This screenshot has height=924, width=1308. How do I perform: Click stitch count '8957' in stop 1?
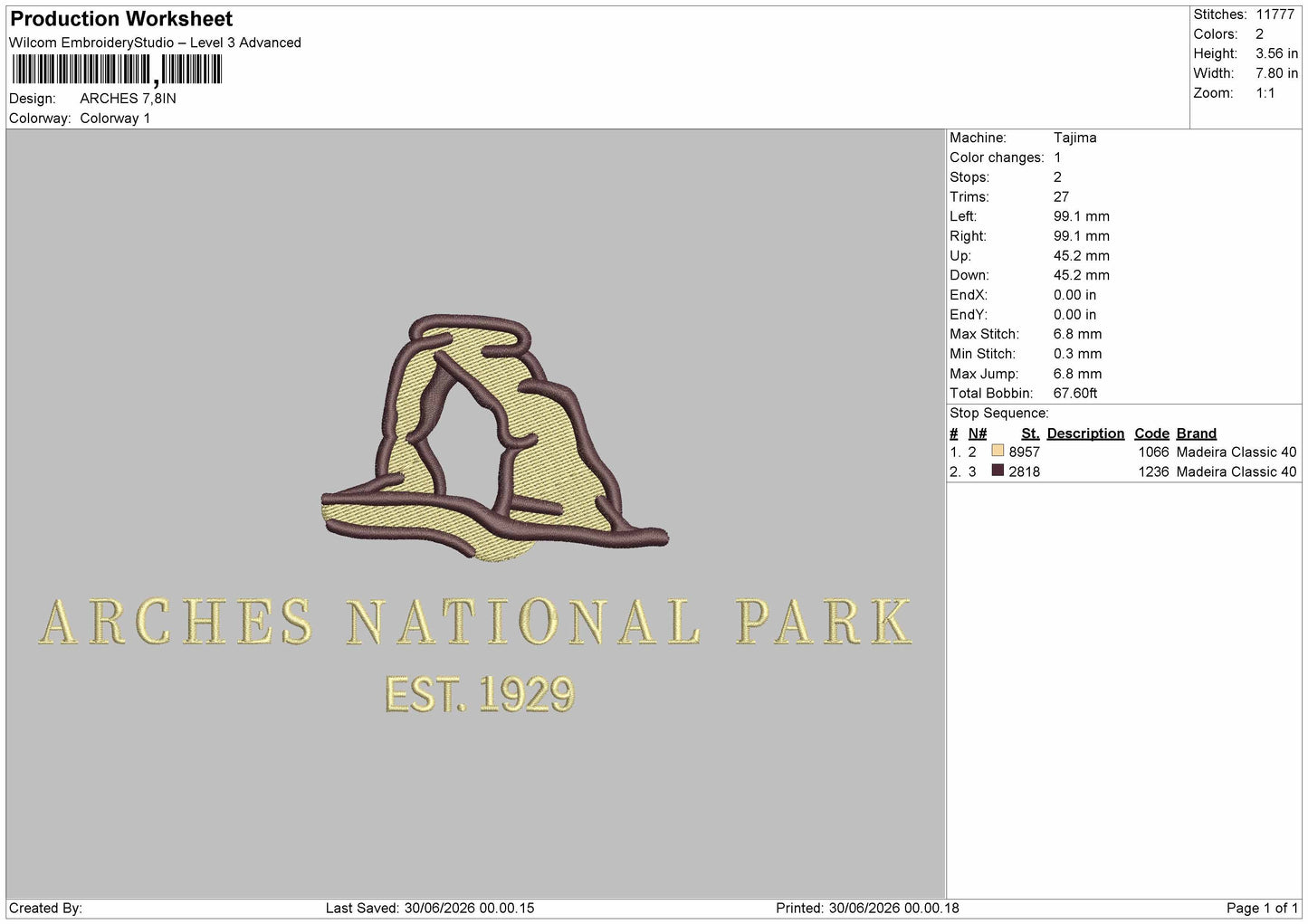(x=1024, y=452)
